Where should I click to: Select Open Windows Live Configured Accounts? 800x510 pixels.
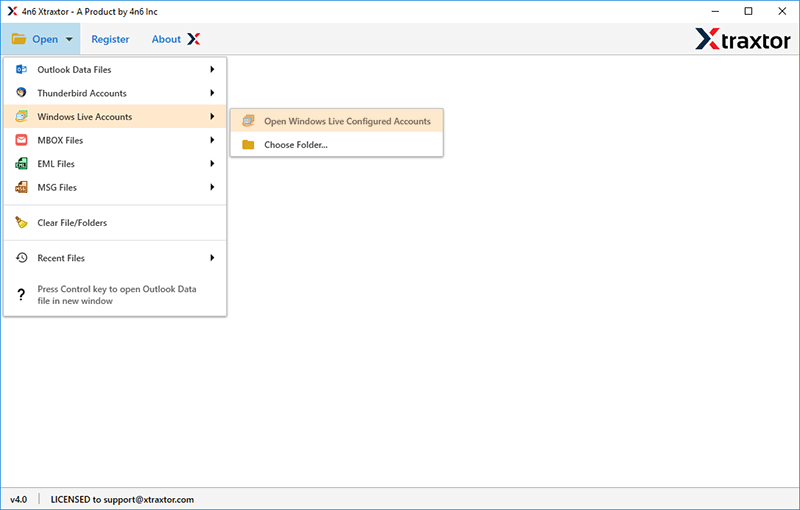click(337, 121)
